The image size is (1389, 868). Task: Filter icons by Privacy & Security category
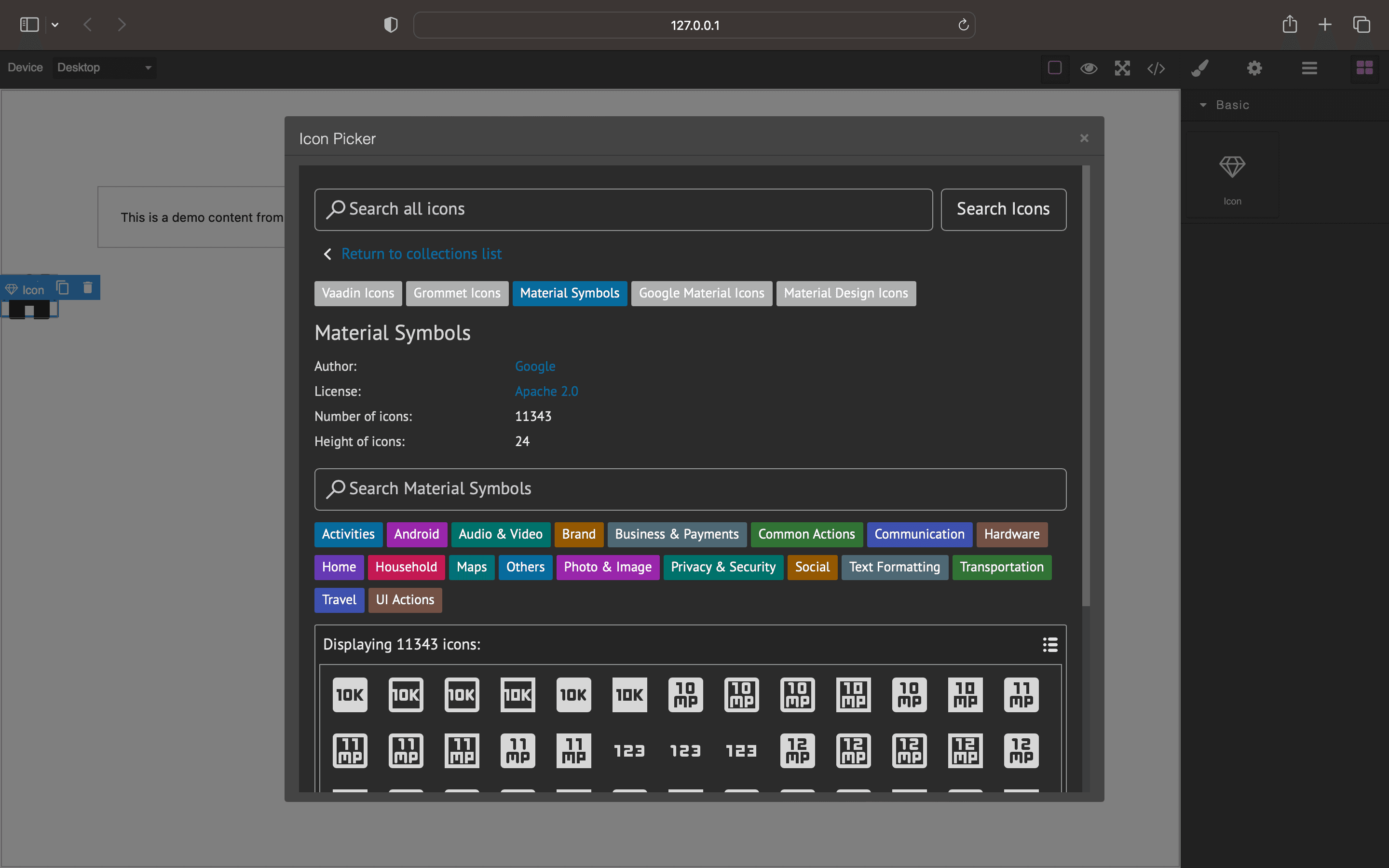click(x=723, y=567)
